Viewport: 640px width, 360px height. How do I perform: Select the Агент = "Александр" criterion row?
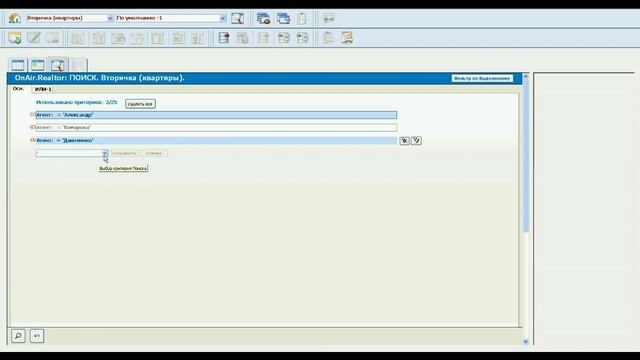pos(216,115)
